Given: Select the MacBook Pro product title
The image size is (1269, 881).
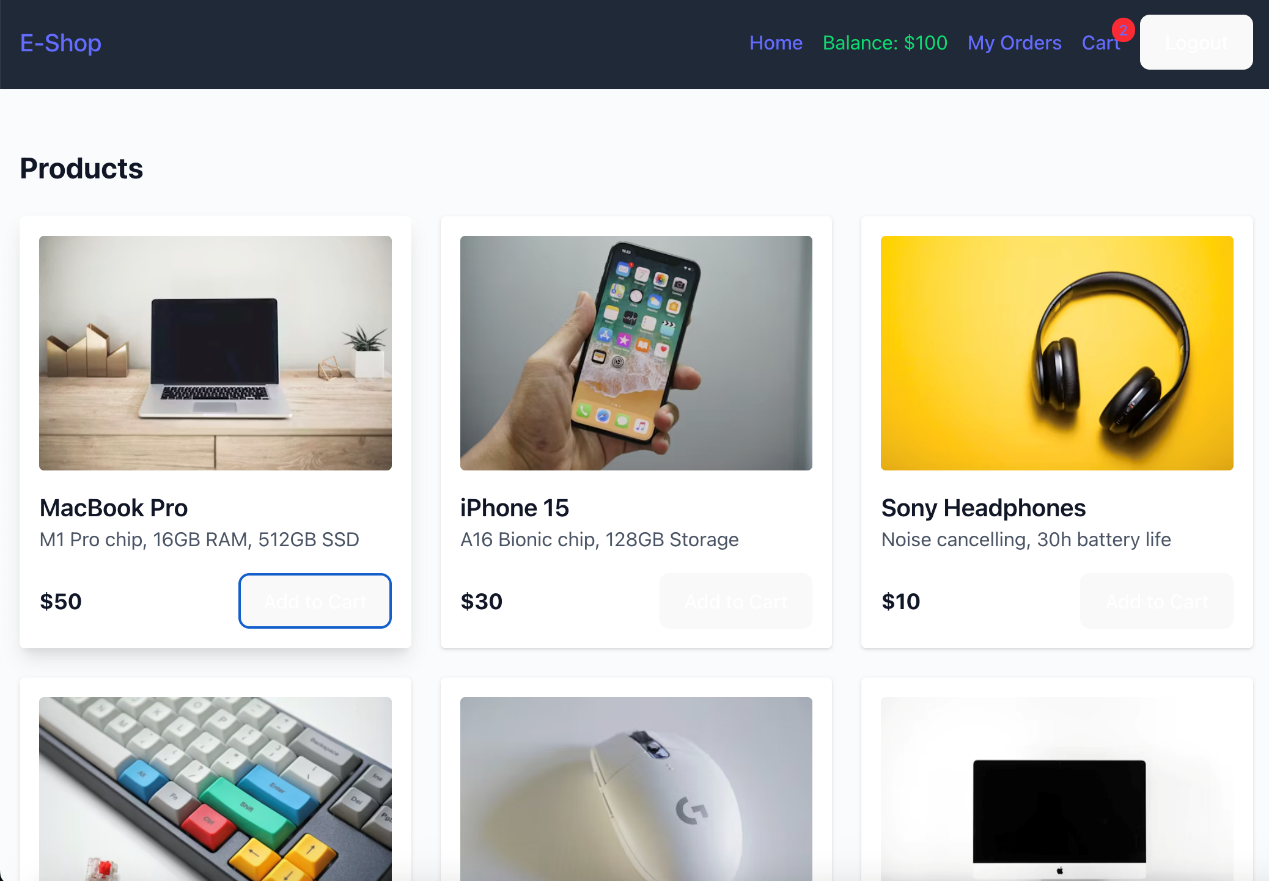Looking at the screenshot, I should tap(114, 508).
